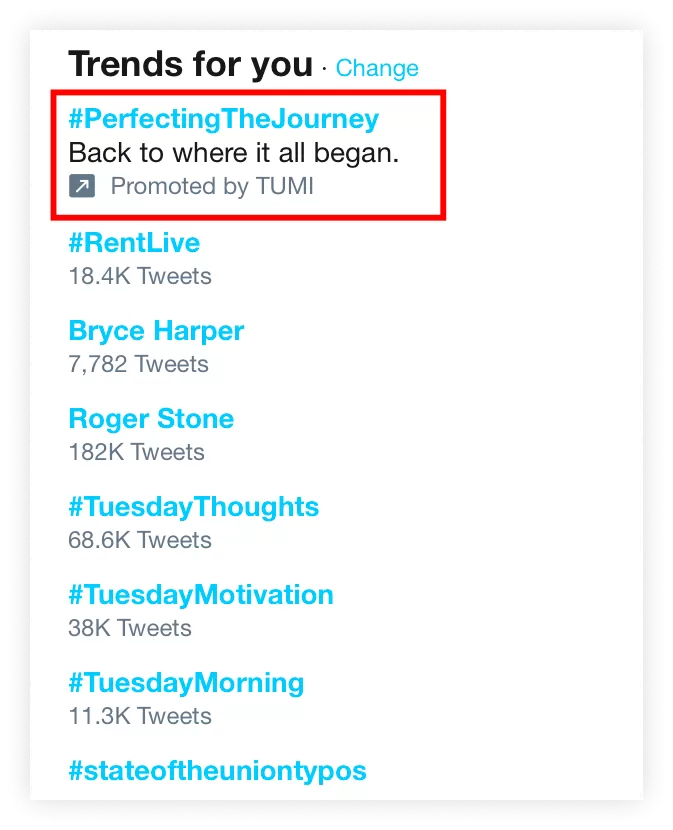Click the 'Trends for you' heading
This screenshot has width=673, height=830.
[x=190, y=65]
